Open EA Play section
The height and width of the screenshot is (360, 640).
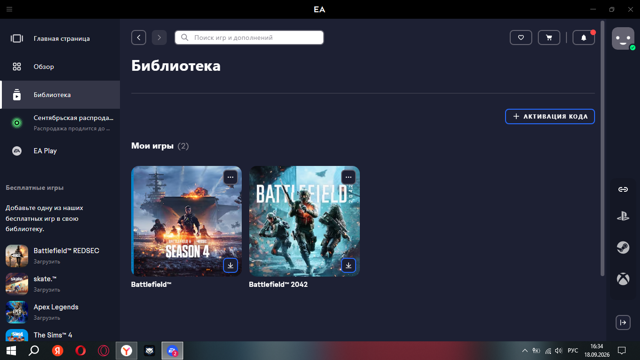point(60,151)
